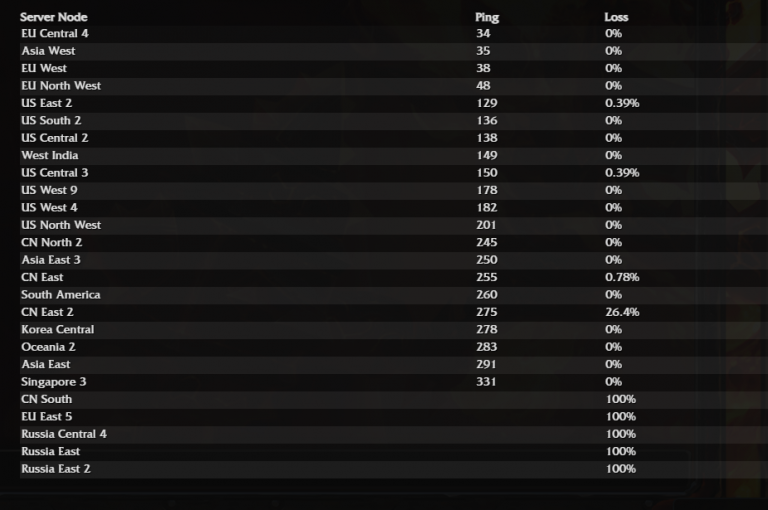Viewport: 768px width, 510px height.
Task: Click the Loss column header
Action: pos(616,17)
